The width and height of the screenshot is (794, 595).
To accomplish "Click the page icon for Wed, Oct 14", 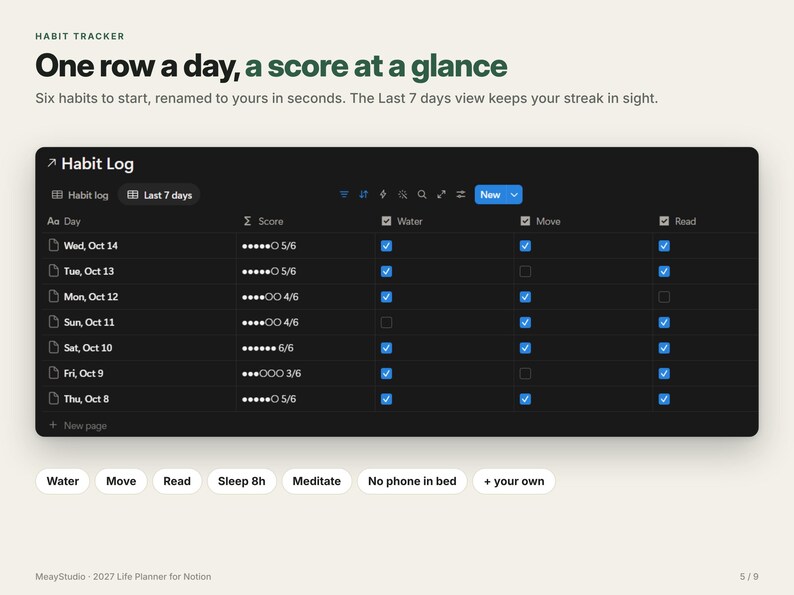I will [x=53, y=245].
